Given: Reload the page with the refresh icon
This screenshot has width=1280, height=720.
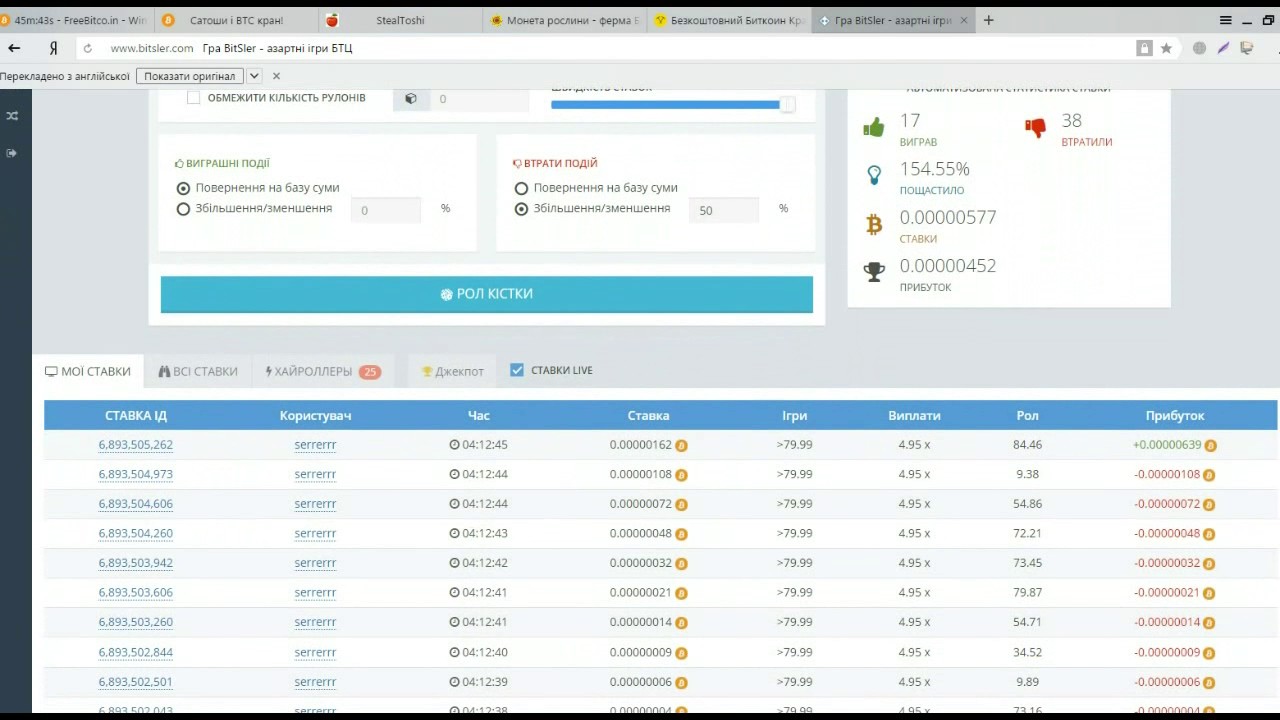Looking at the screenshot, I should click(88, 48).
